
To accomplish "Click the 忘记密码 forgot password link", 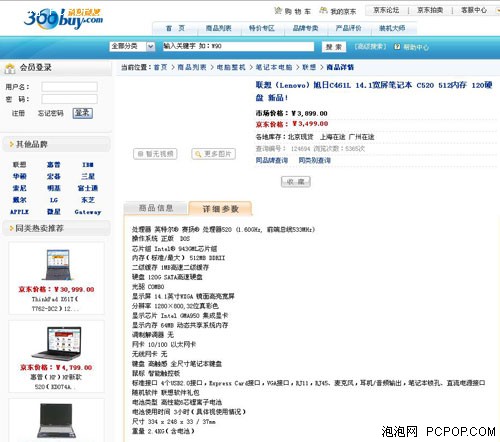I will coord(50,113).
